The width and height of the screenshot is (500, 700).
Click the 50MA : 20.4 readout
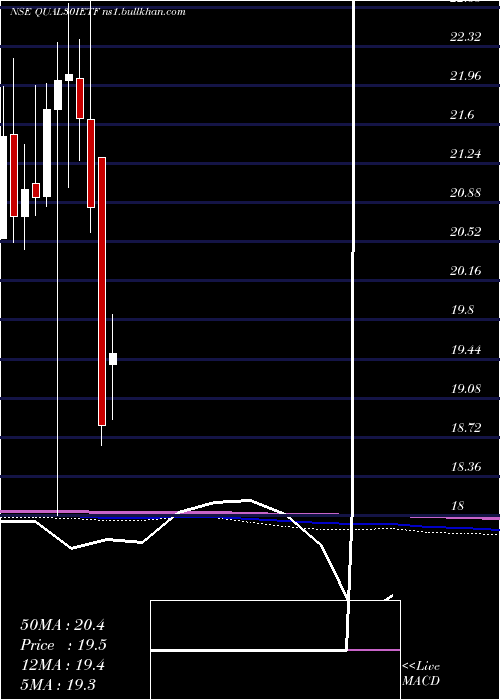coord(62,625)
